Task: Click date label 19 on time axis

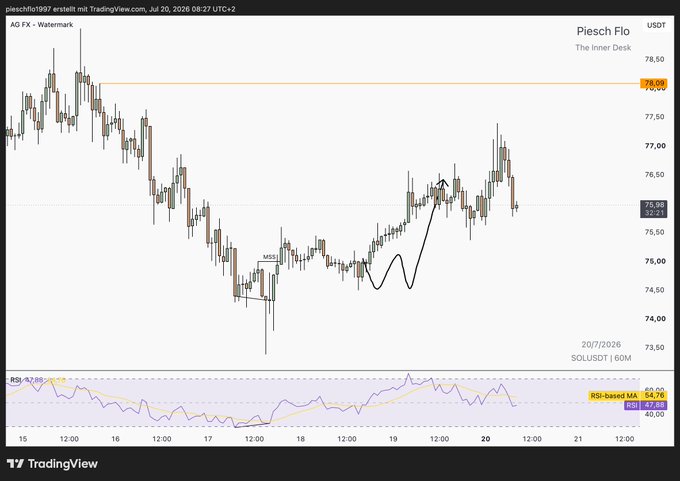Action: 393,439
